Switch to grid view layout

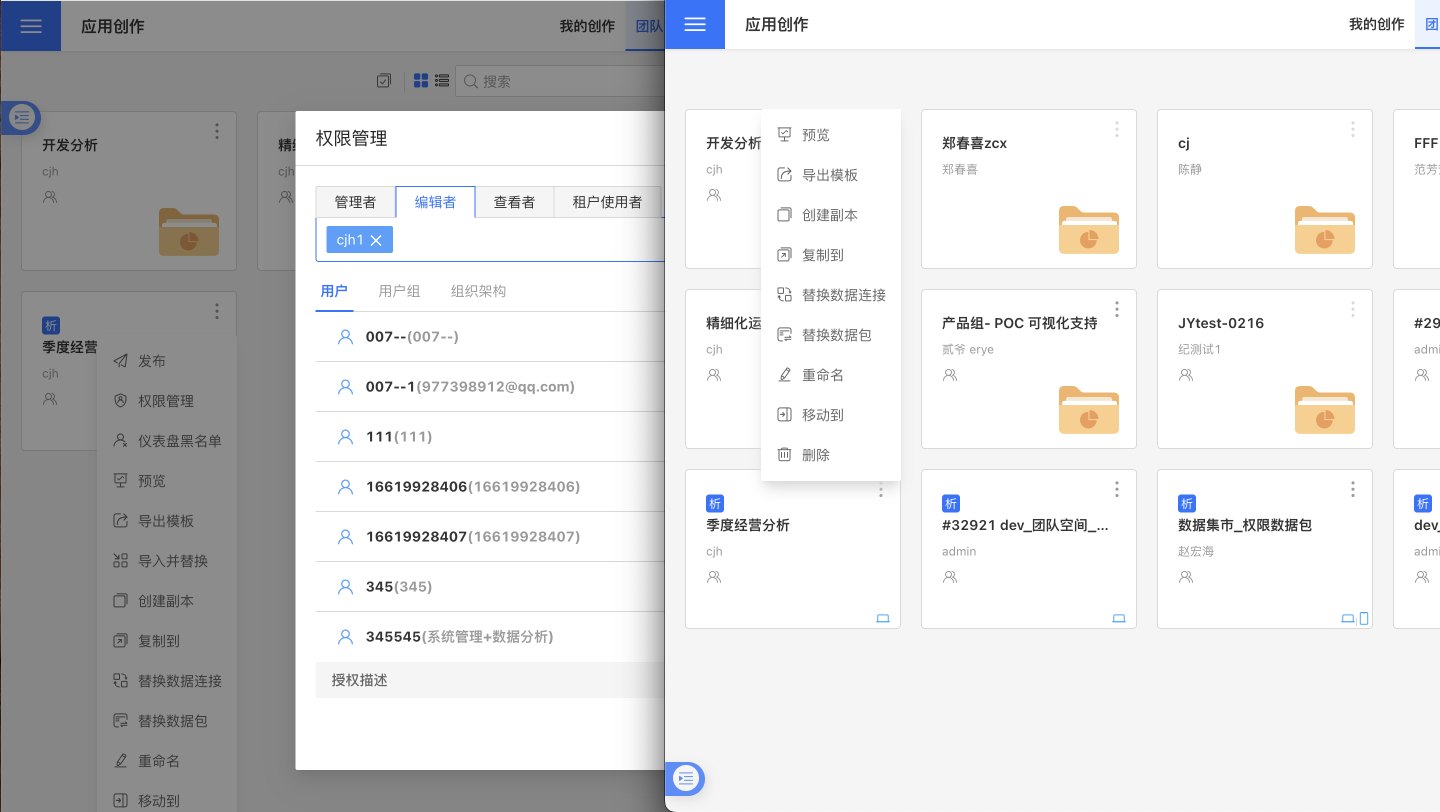[421, 81]
